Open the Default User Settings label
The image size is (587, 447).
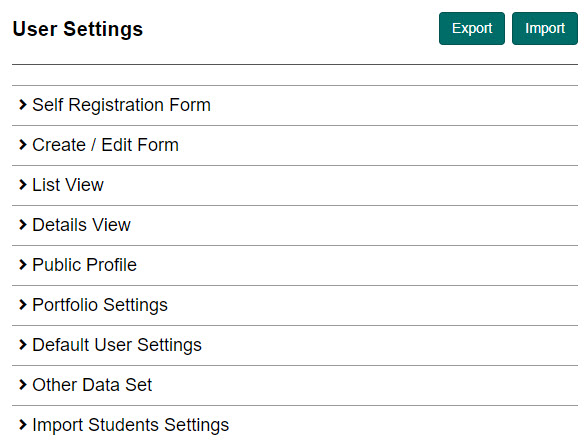click(x=117, y=346)
